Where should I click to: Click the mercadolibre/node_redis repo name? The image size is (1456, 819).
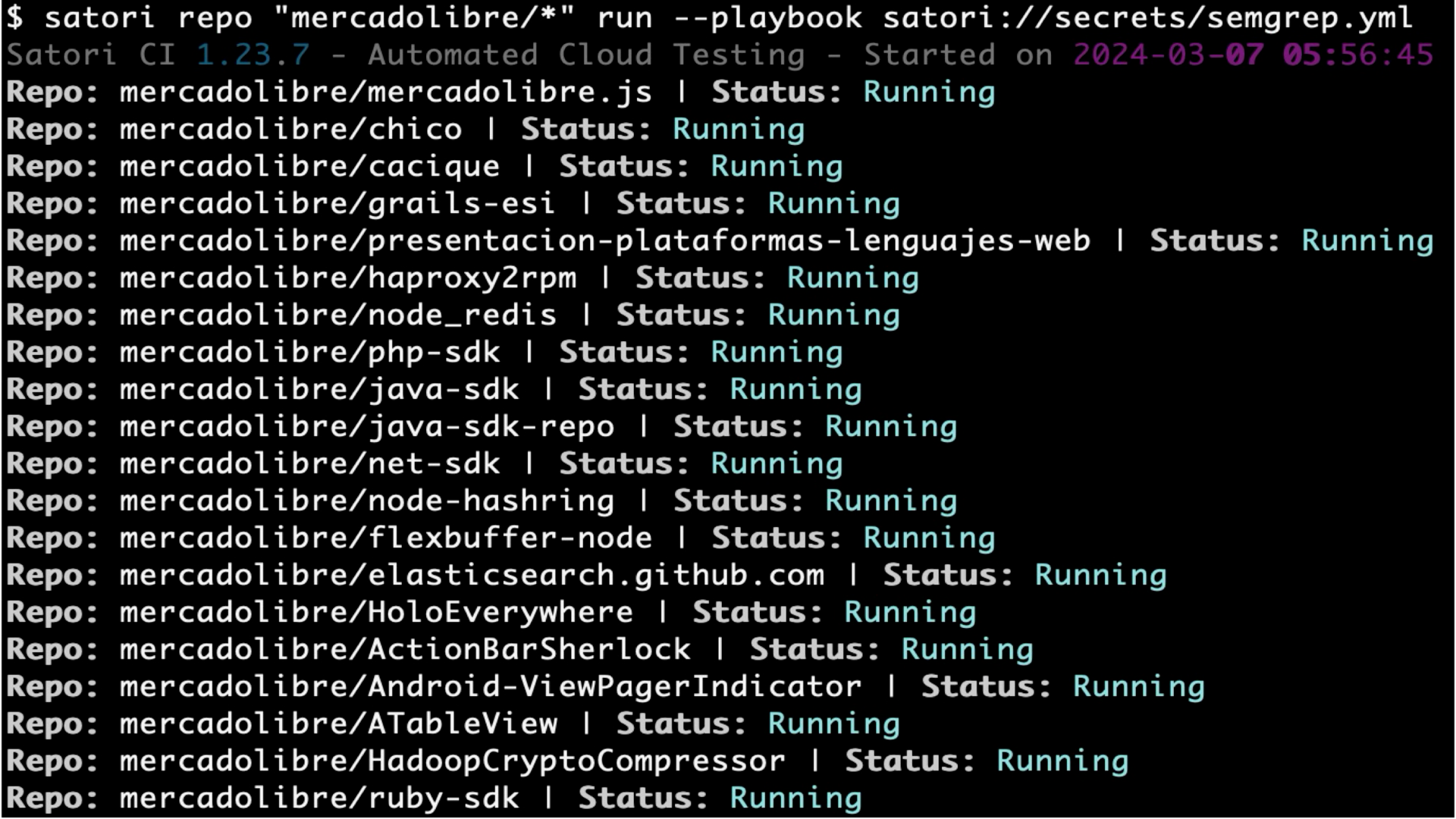[337, 315]
